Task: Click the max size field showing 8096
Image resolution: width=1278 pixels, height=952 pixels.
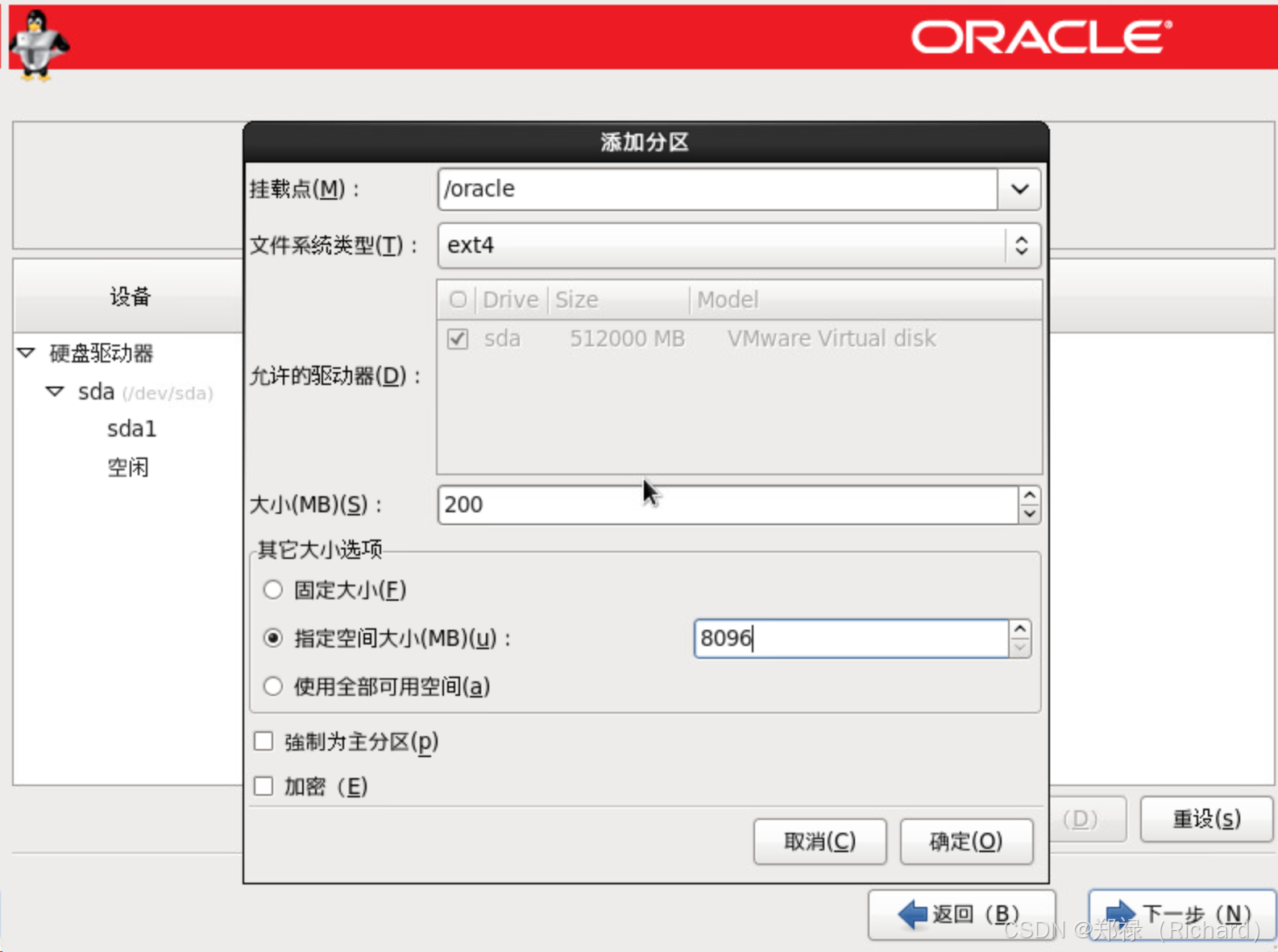Action: tap(851, 639)
